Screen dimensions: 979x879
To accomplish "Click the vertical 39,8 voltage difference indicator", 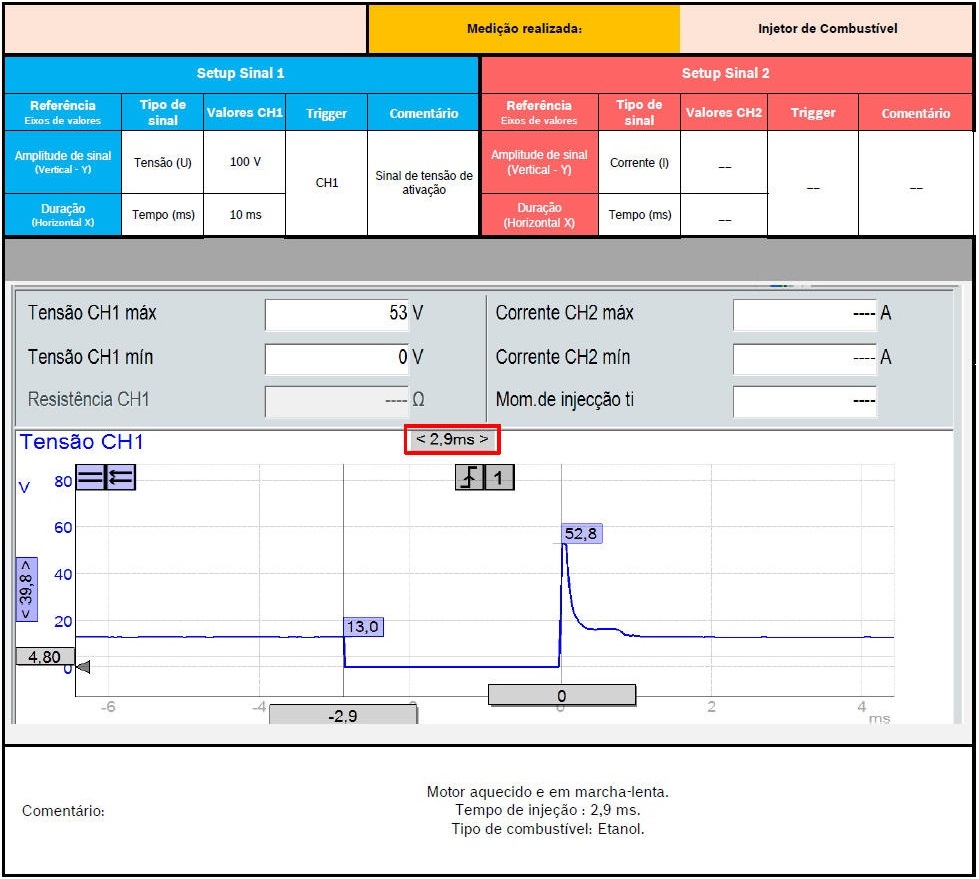I will pos(27,589).
